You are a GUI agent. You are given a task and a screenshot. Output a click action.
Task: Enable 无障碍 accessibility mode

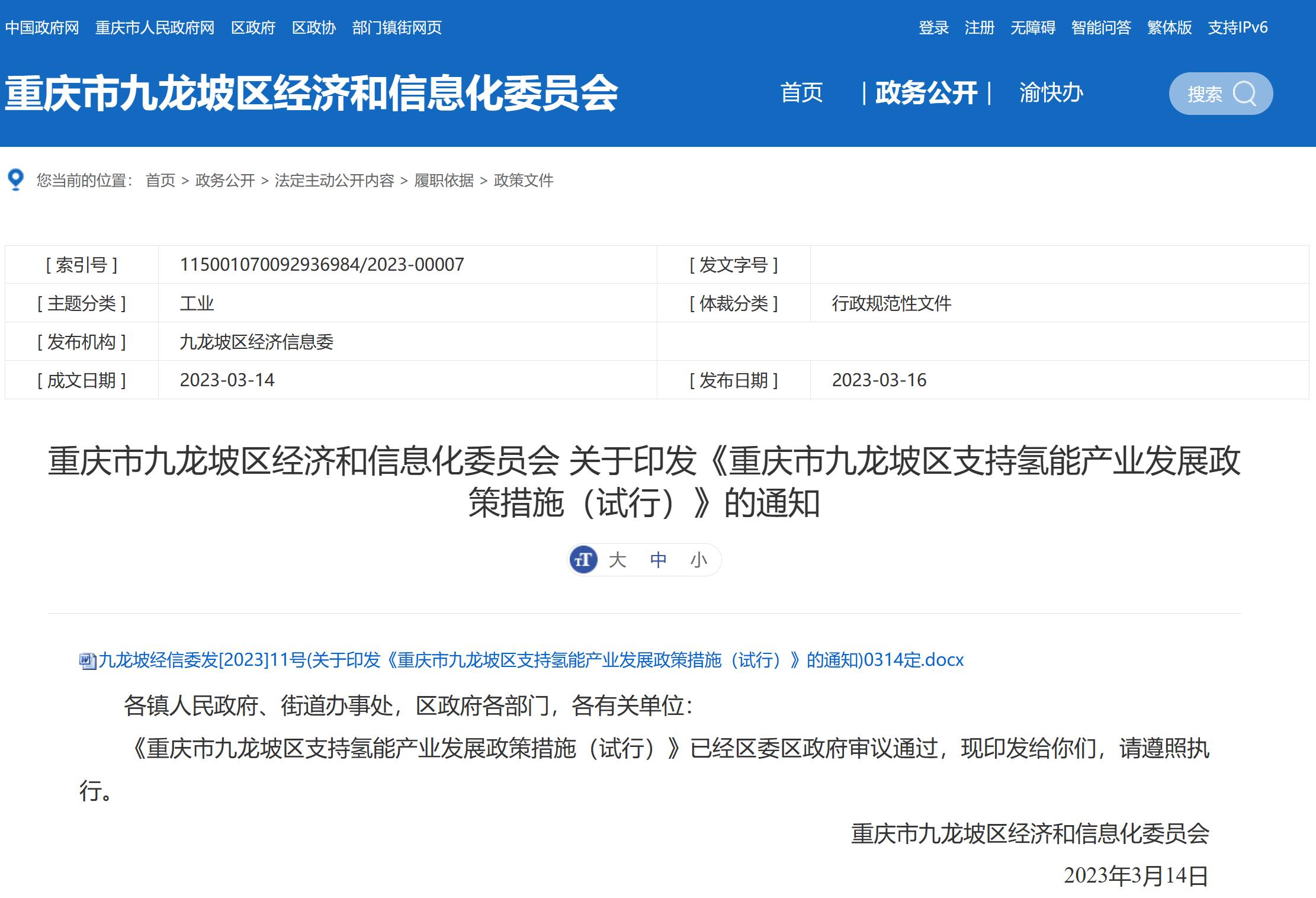(x=1033, y=28)
